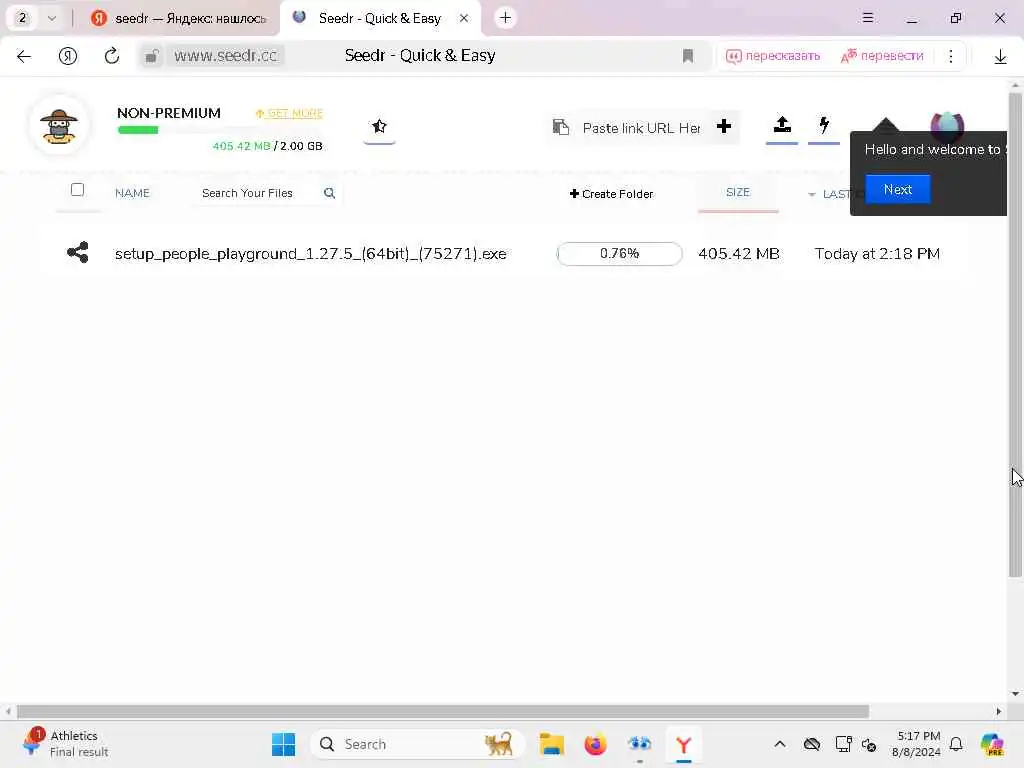Viewport: 1024px width, 768px height.
Task: Open browser three-dot page menu
Action: pyautogui.click(x=951, y=56)
